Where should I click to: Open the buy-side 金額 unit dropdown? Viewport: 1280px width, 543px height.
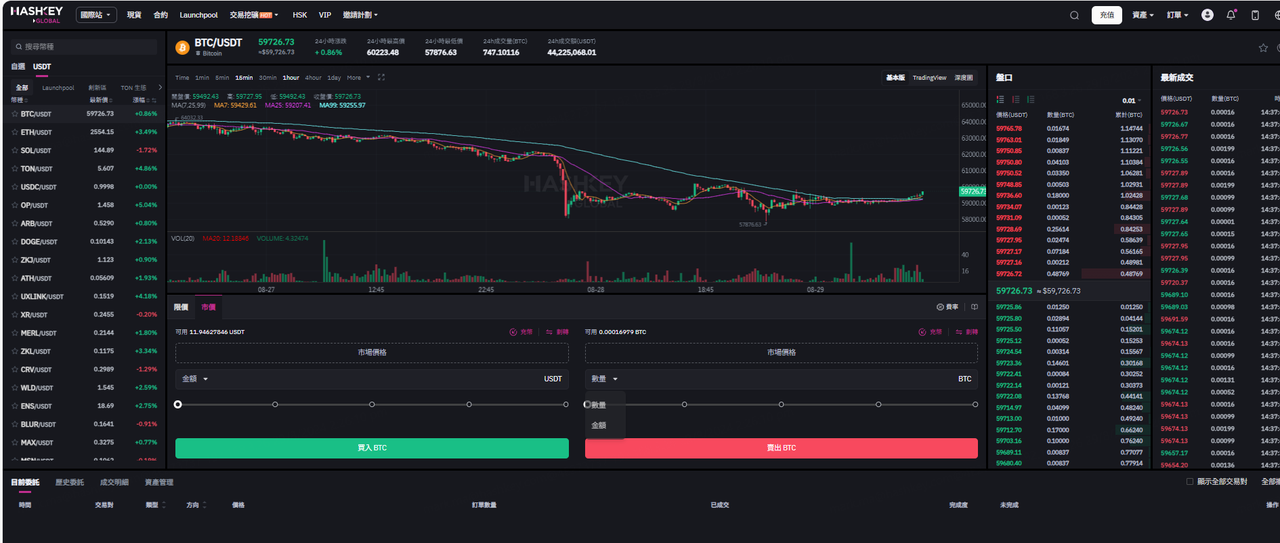[196, 379]
